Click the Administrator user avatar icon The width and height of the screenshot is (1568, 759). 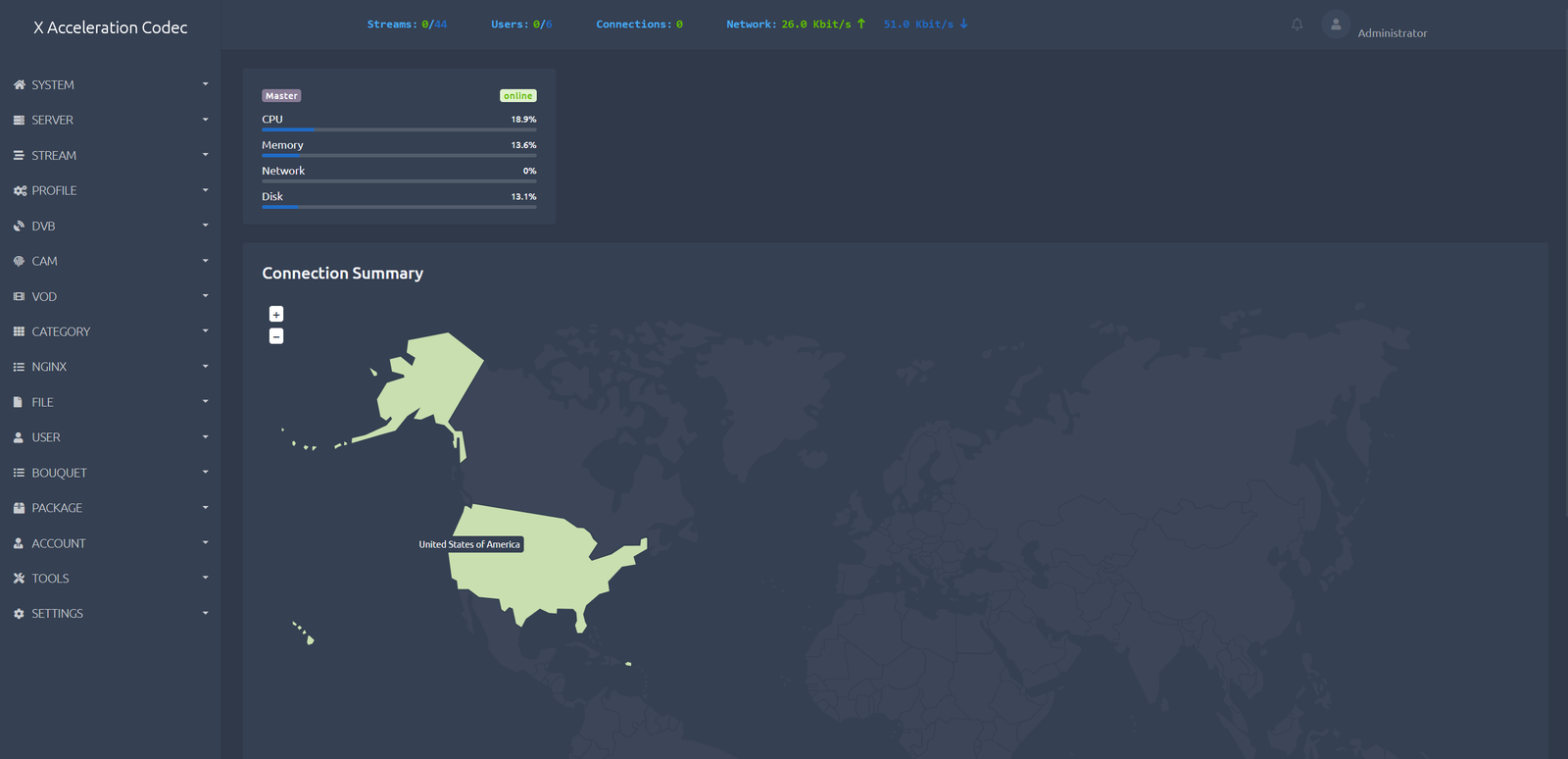pos(1335,25)
